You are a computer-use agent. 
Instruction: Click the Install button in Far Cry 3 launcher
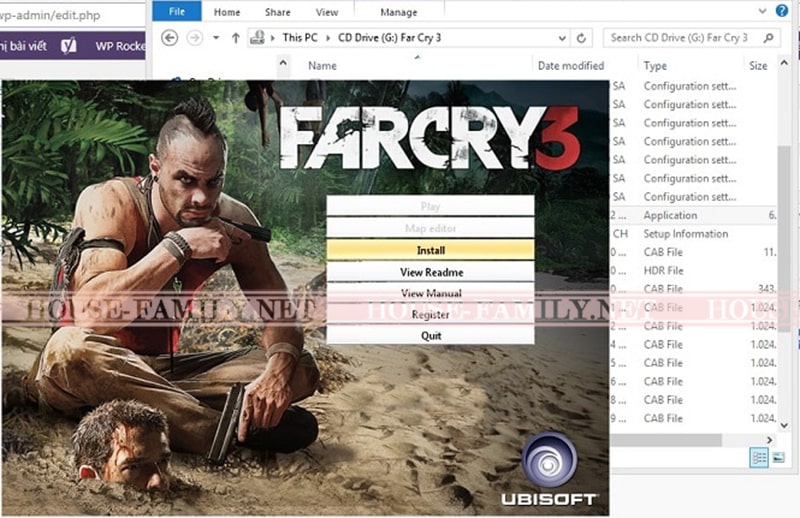(431, 250)
